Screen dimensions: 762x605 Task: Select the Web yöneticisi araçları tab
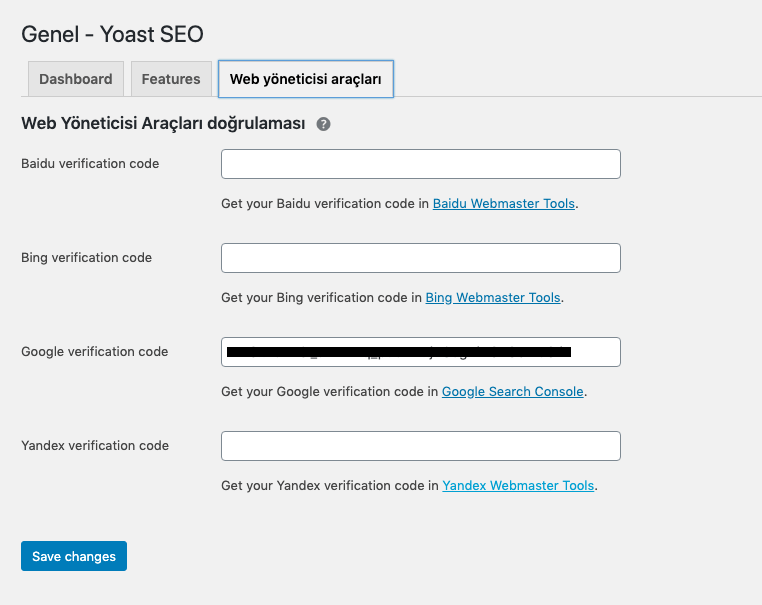coord(306,79)
